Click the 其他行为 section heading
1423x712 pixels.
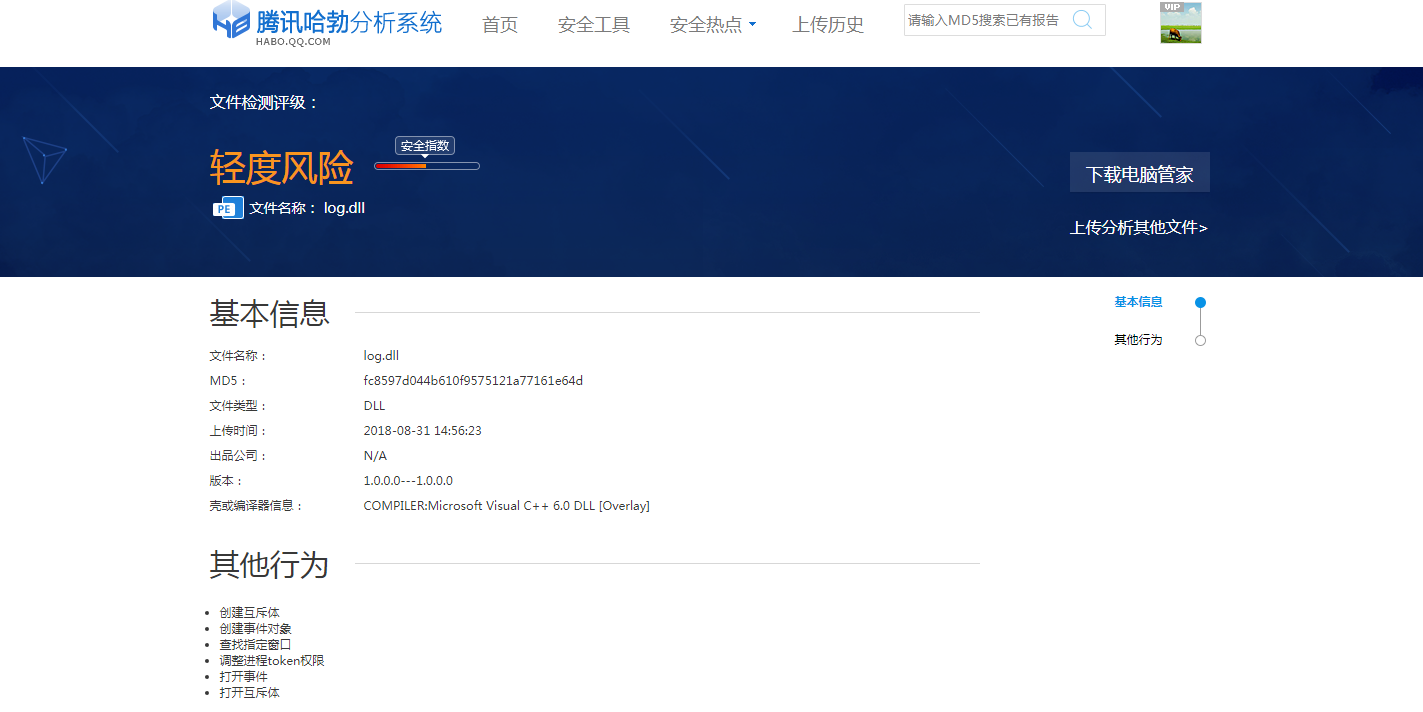click(x=269, y=565)
